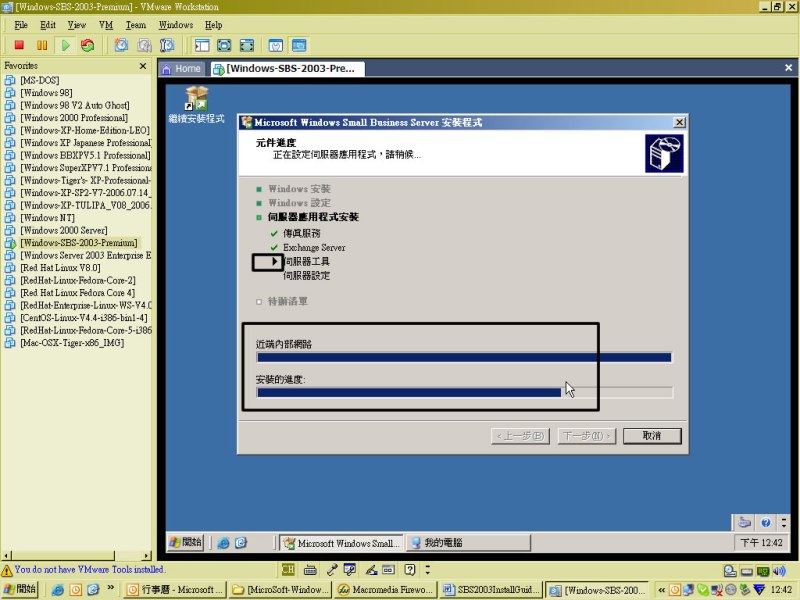Click the Summary view toolbar icon
The width and height of the screenshot is (800, 600).
click(x=276, y=45)
